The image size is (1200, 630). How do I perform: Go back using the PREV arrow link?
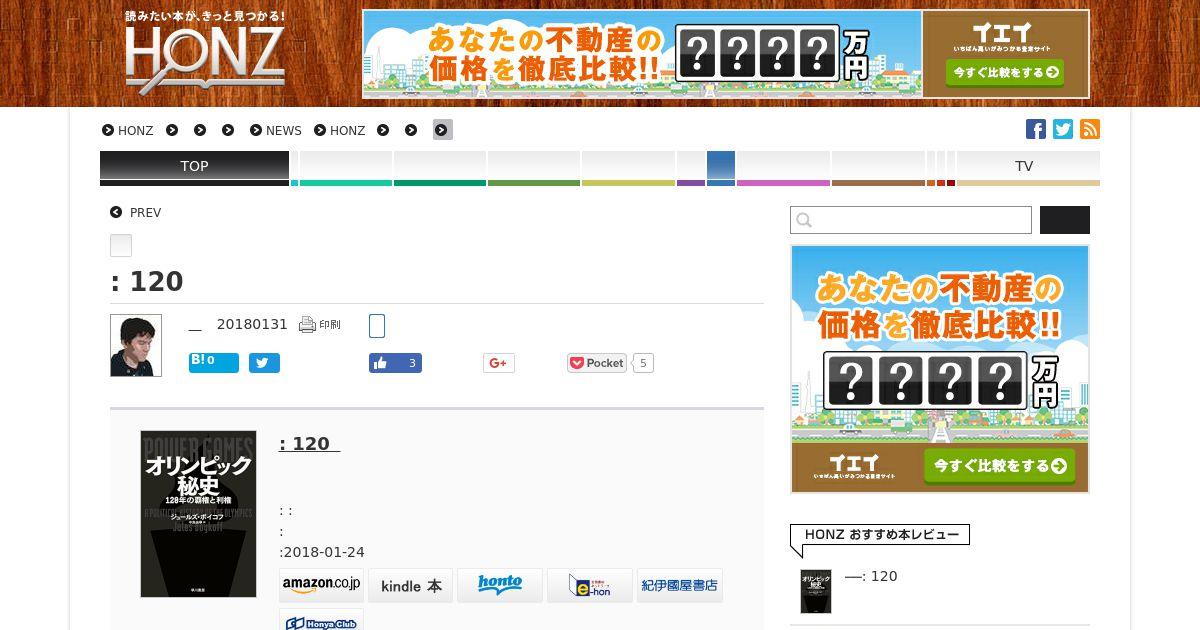pos(136,213)
